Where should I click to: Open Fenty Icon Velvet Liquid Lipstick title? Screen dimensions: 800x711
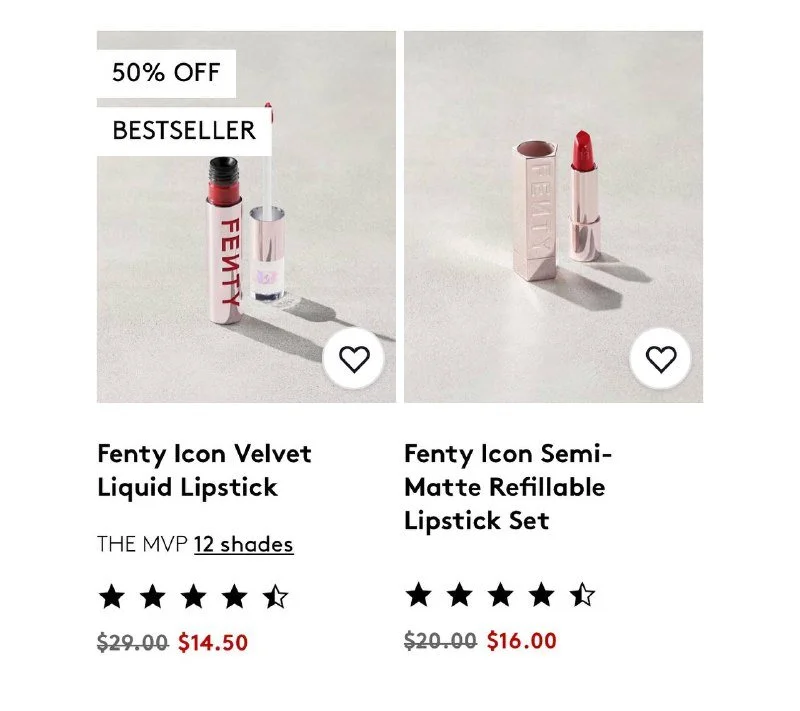point(204,470)
